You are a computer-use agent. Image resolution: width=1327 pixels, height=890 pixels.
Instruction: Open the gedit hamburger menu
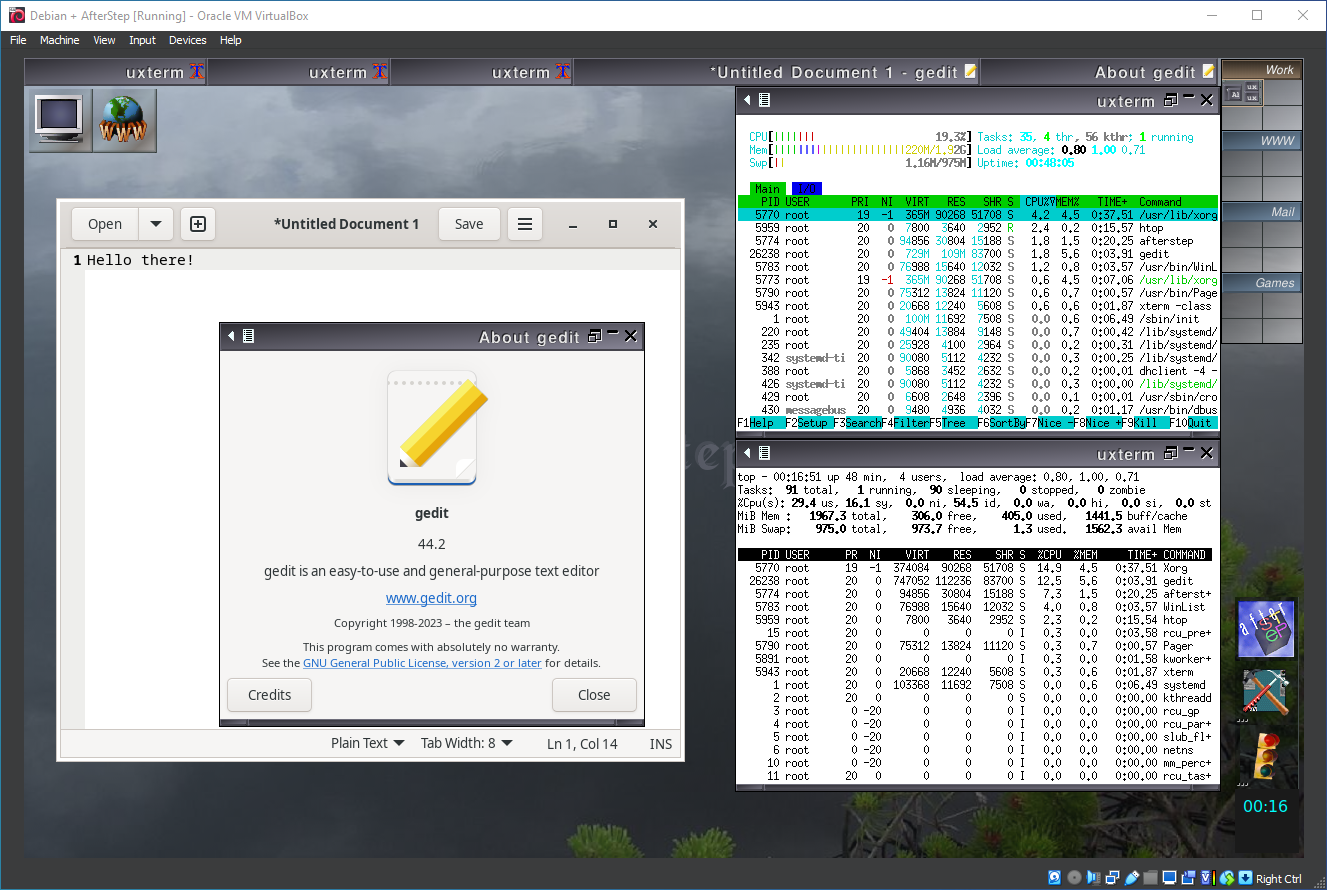(525, 225)
